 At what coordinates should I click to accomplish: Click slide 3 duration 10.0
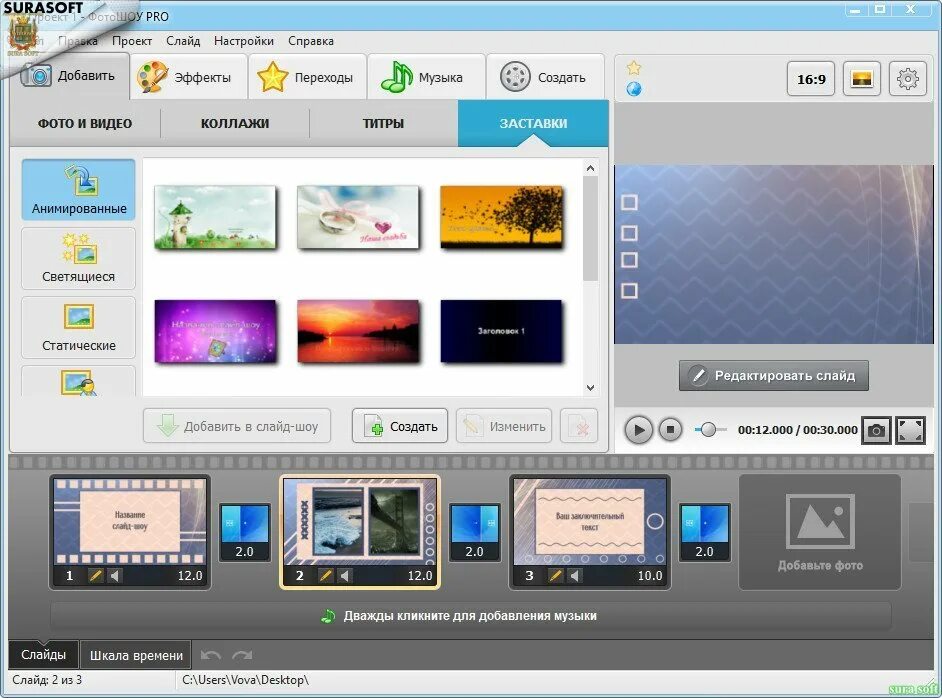click(x=650, y=575)
